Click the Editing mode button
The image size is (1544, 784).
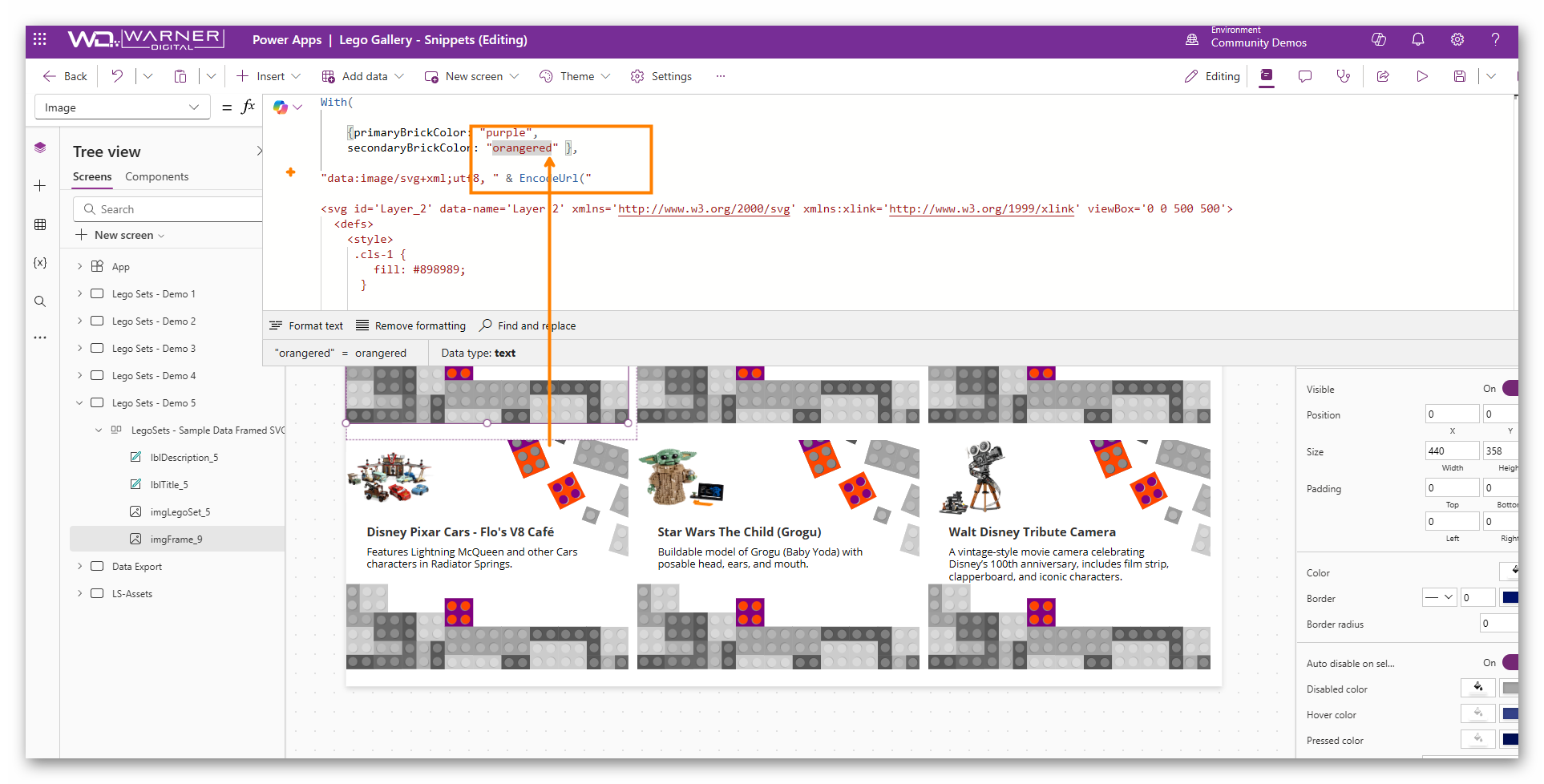coord(1212,76)
